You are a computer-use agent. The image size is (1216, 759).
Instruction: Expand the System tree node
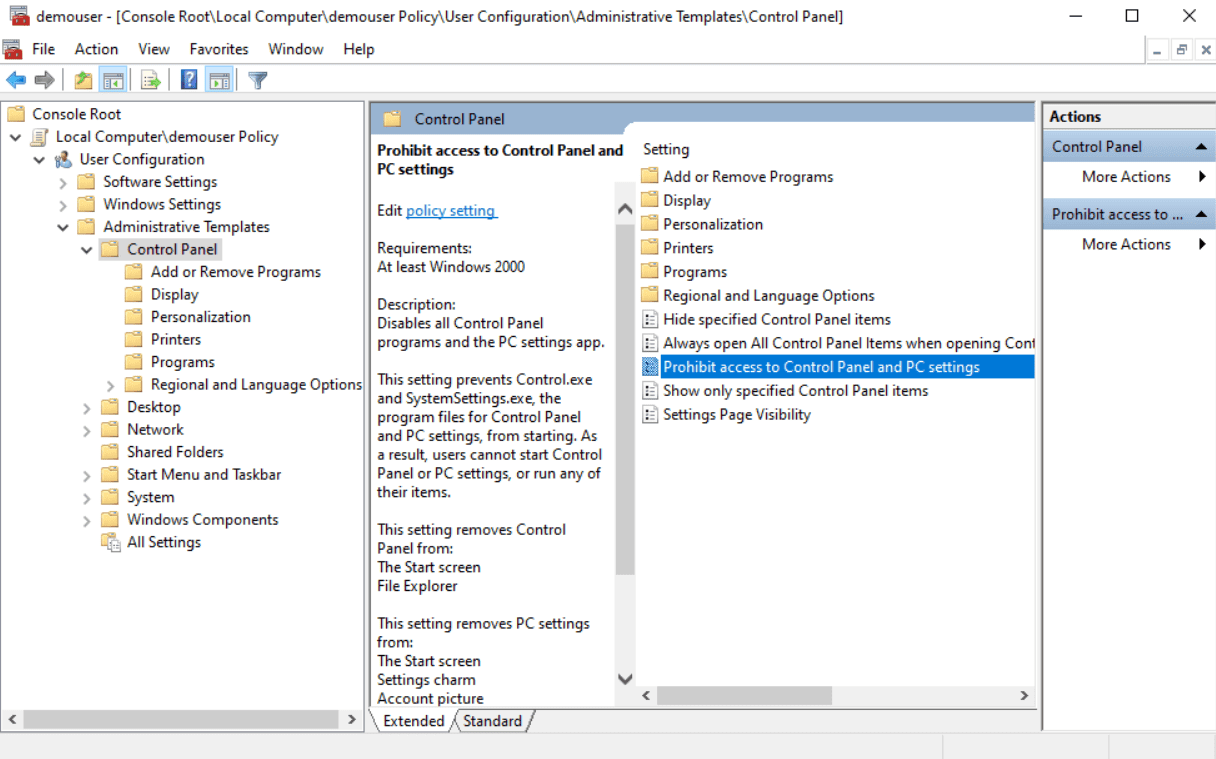[x=87, y=497]
